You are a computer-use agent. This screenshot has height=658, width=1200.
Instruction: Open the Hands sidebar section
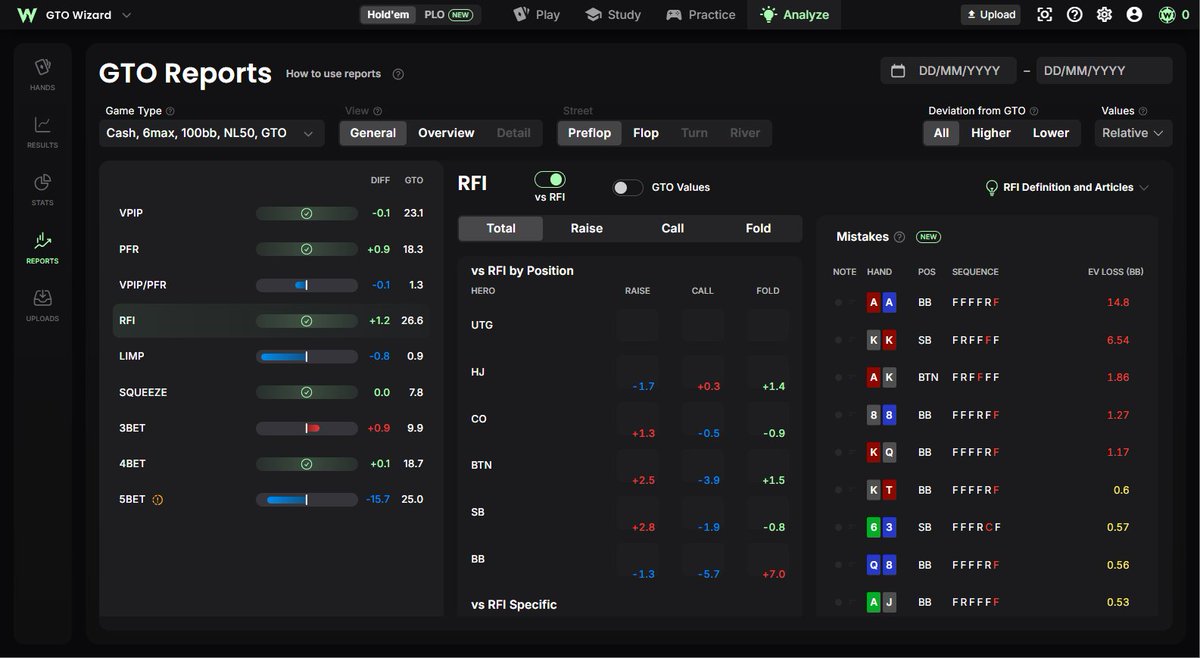coord(42,74)
